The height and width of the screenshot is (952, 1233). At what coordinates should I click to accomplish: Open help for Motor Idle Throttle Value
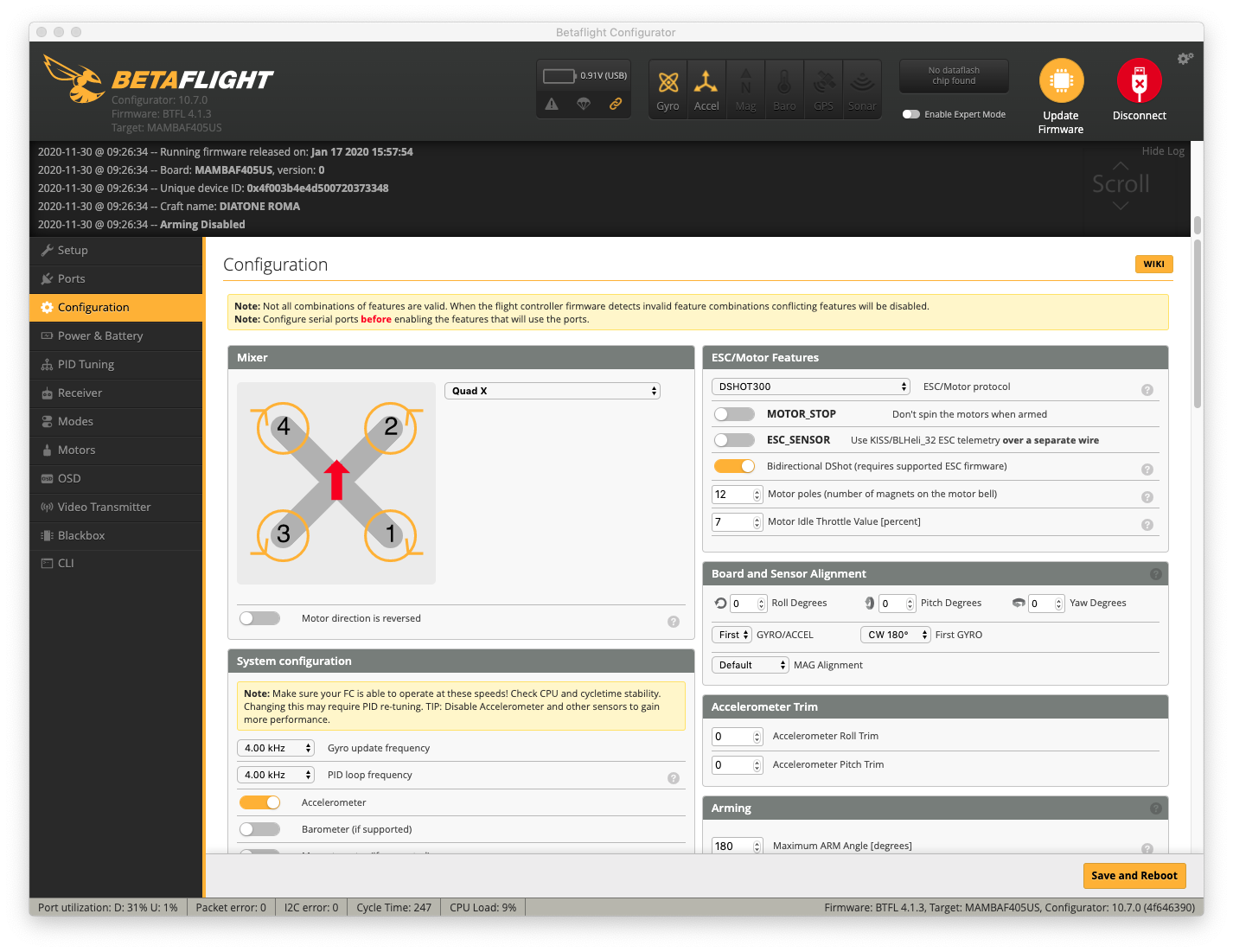click(1147, 525)
